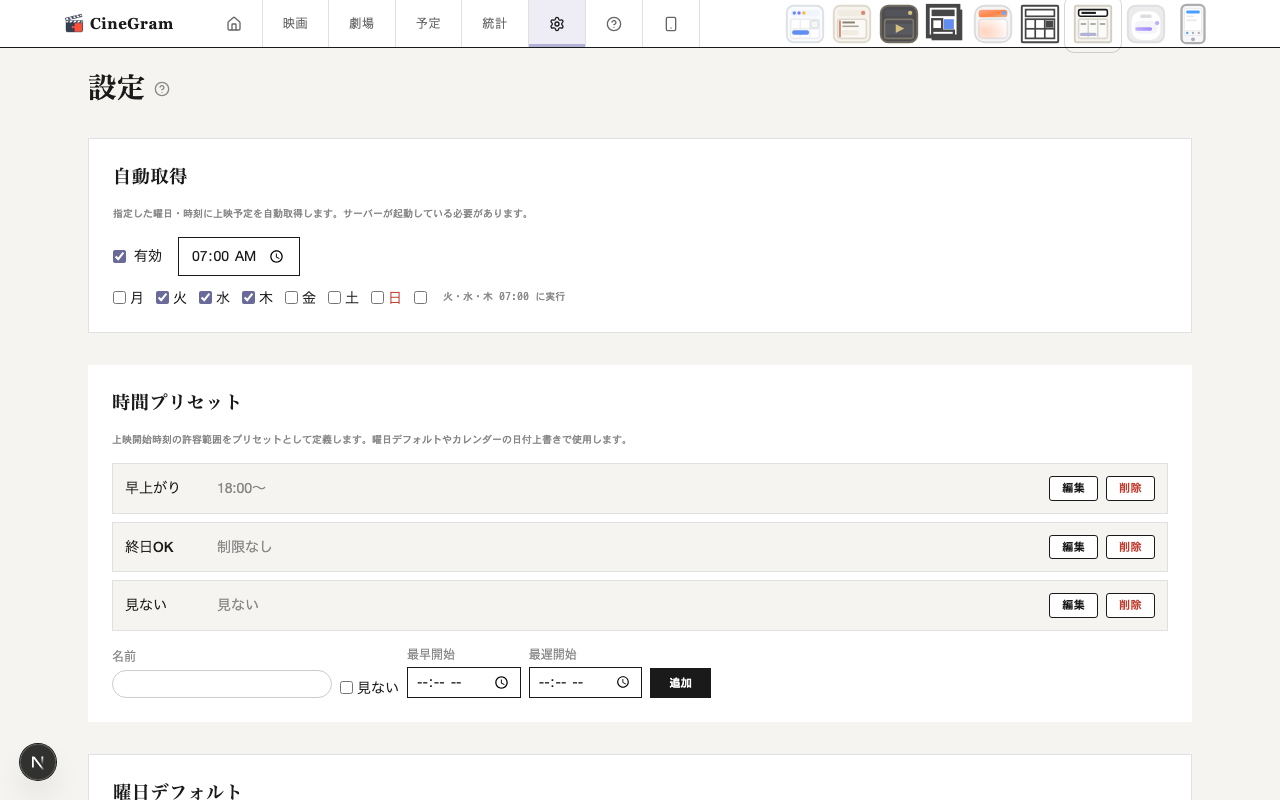
Task: Go to the home page icon
Action: point(234,23)
